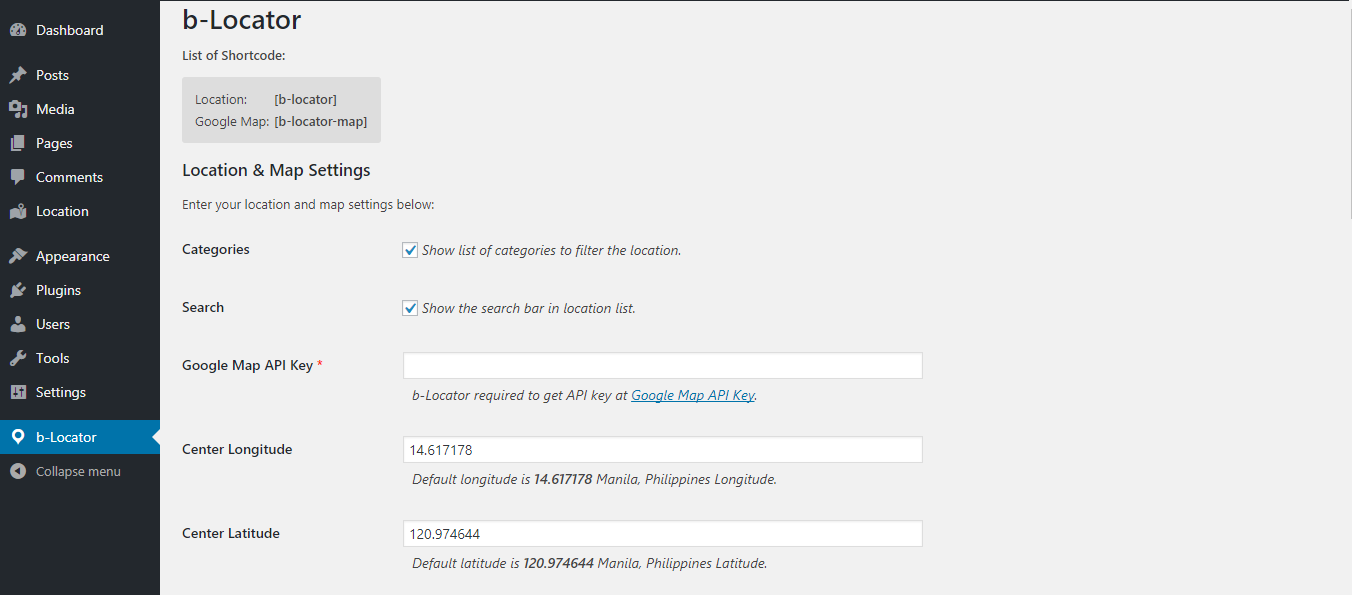Uncheck the show search bar checkbox
The image size is (1352, 595).
[410, 308]
